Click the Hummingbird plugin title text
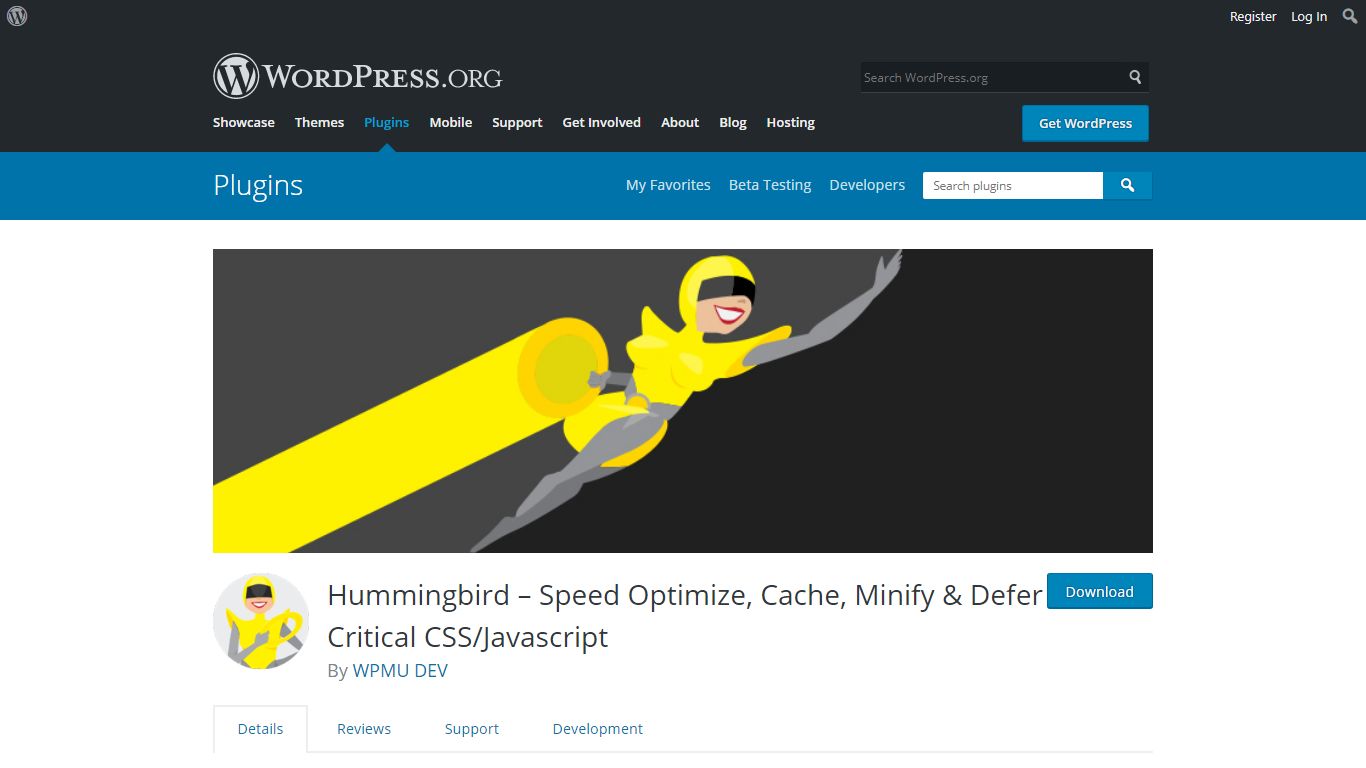The image size is (1366, 768). pos(685,616)
